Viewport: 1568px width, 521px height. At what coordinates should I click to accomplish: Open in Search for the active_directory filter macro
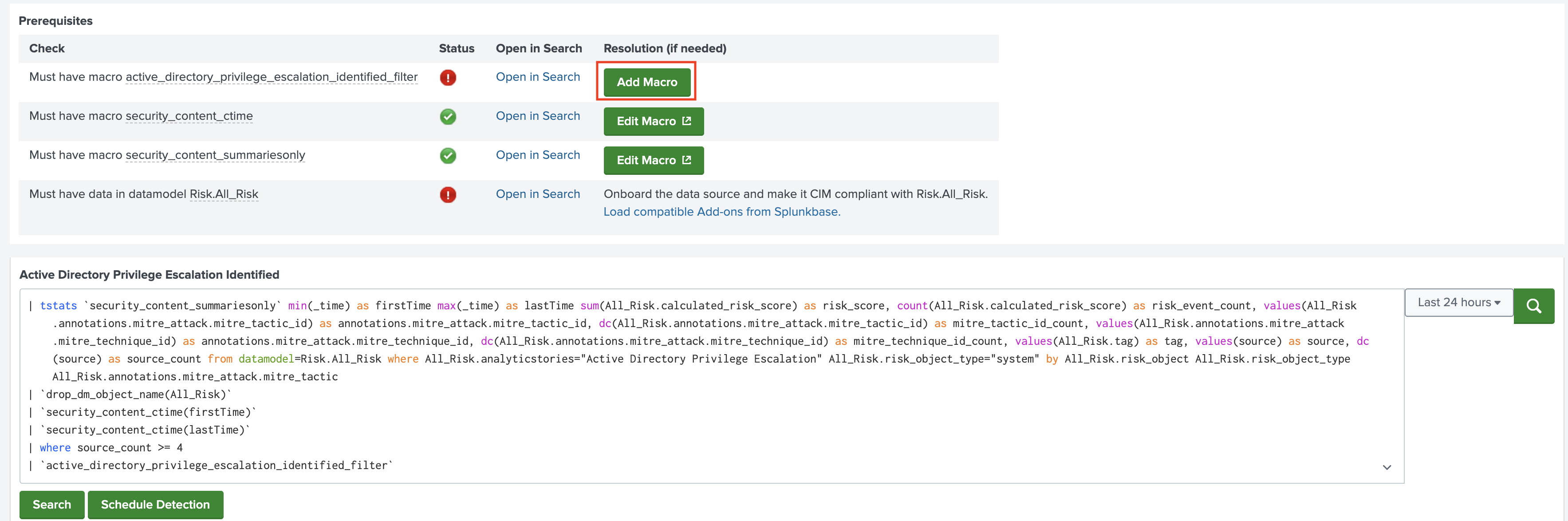[537, 77]
